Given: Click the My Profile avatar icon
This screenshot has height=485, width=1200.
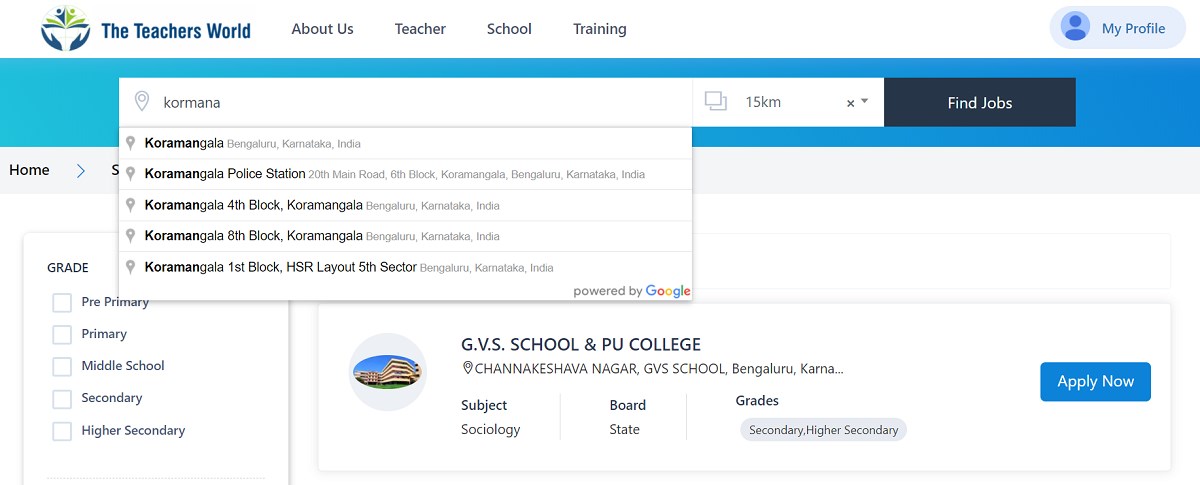Looking at the screenshot, I should point(1075,27).
